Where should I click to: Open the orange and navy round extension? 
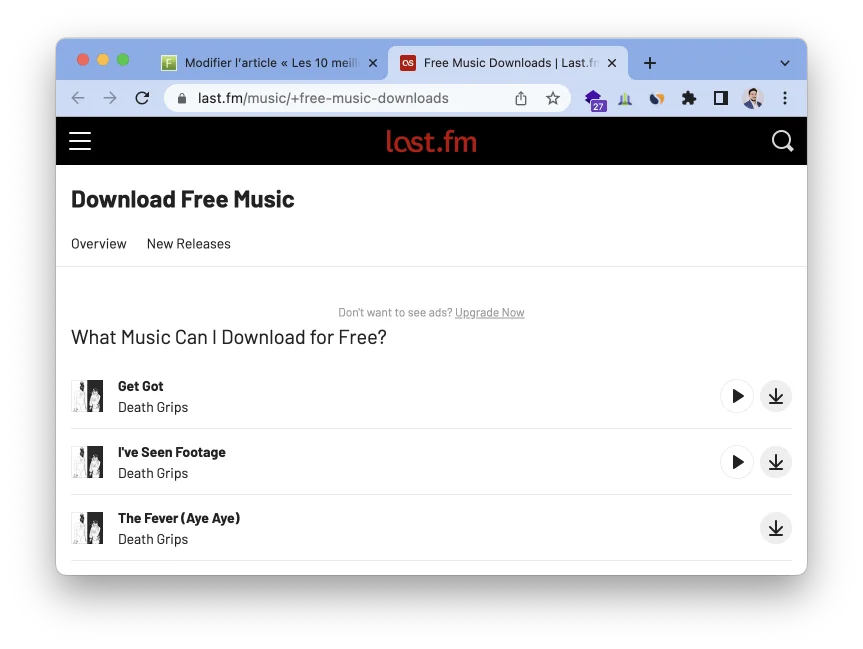(657, 99)
